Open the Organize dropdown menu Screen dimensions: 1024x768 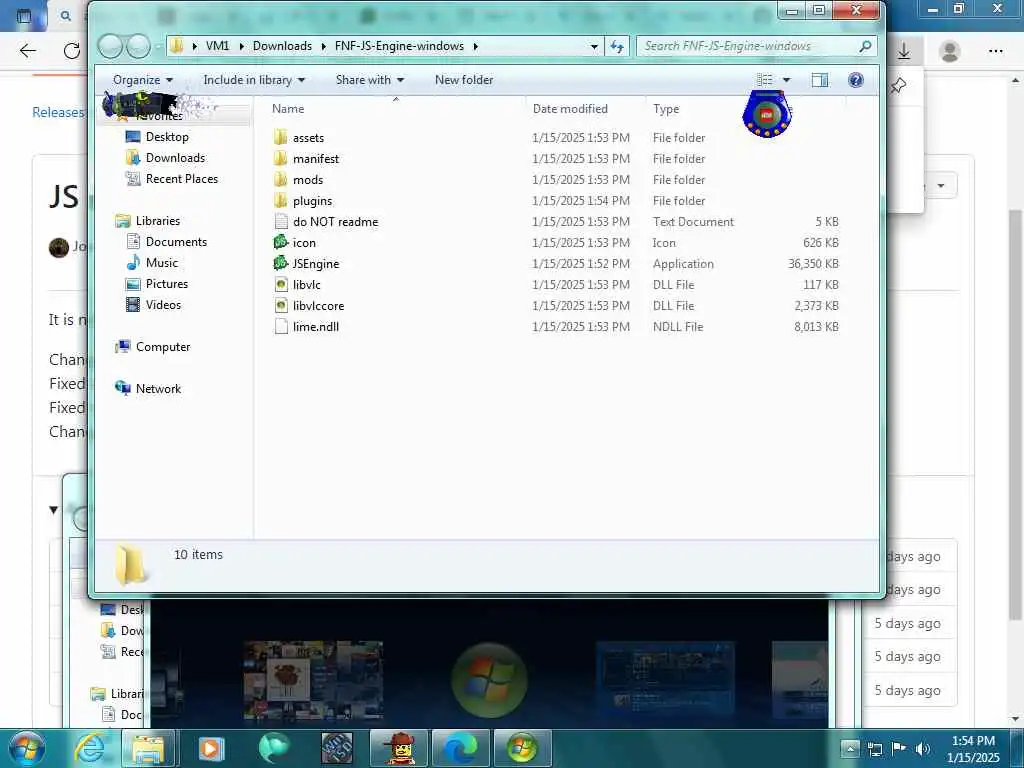click(143, 80)
